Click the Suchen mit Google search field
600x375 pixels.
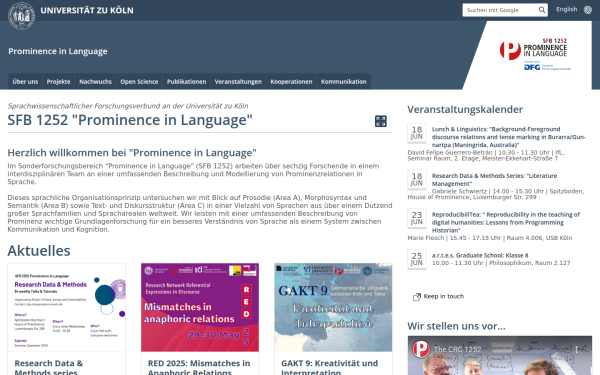point(499,10)
